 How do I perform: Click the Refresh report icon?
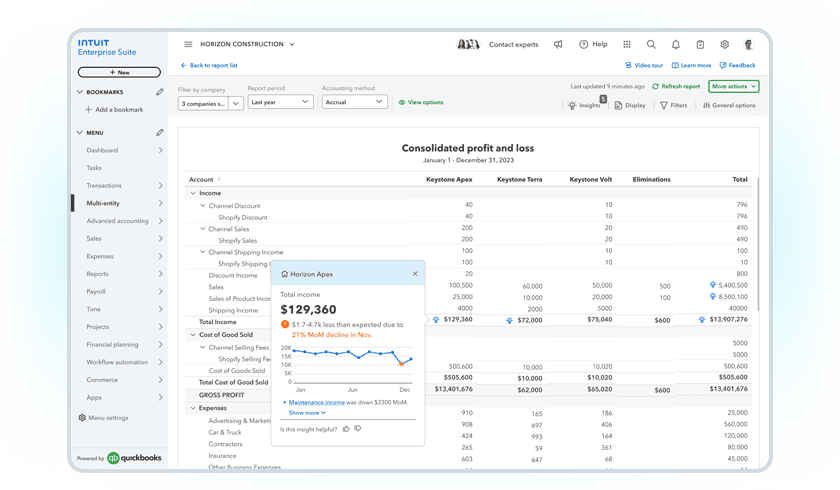coord(655,86)
